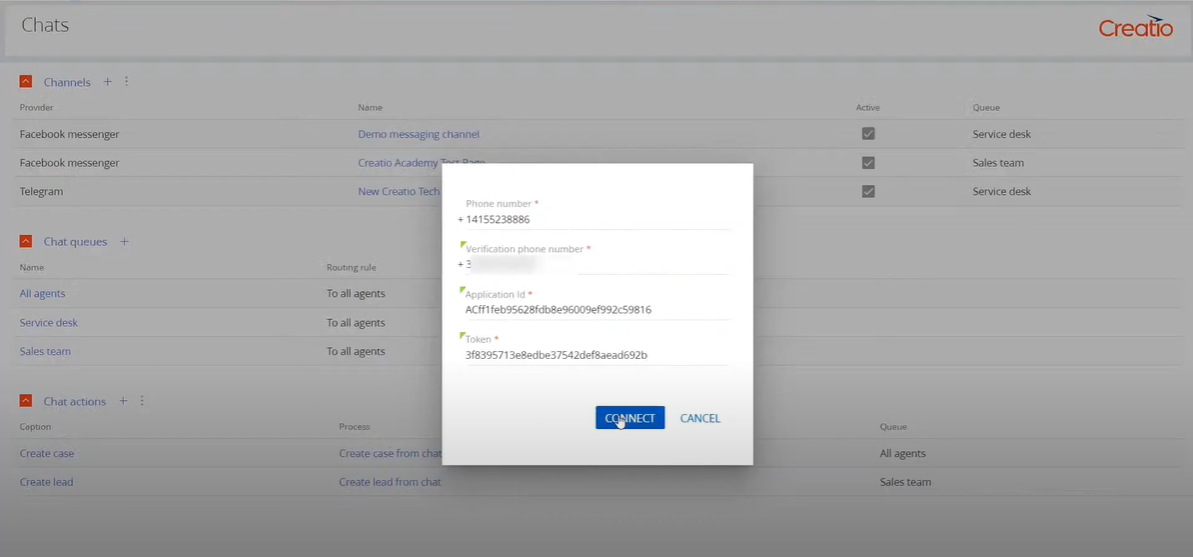
Task: Select the Telegram provider cell
Action: pyautogui.click(x=41, y=192)
